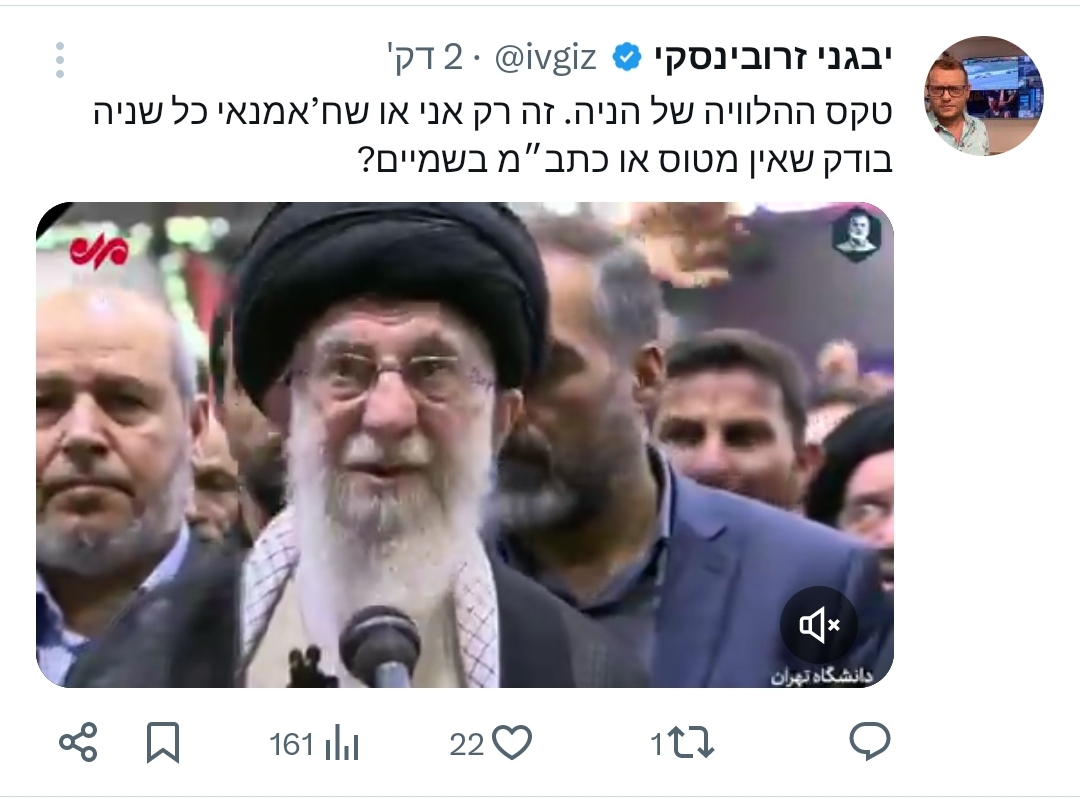Image resolution: width=1080 pixels, height=799 pixels.
Task: Click the repost count 1
Action: (x=657, y=745)
